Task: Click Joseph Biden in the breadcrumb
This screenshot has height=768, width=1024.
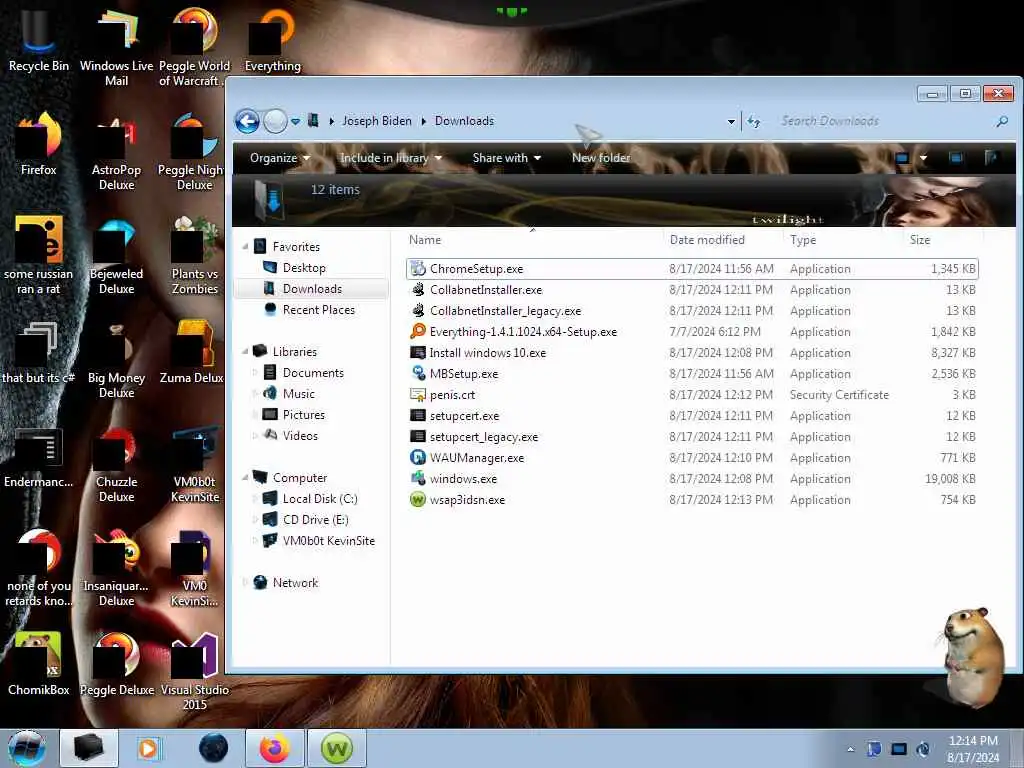Action: pyautogui.click(x=377, y=121)
